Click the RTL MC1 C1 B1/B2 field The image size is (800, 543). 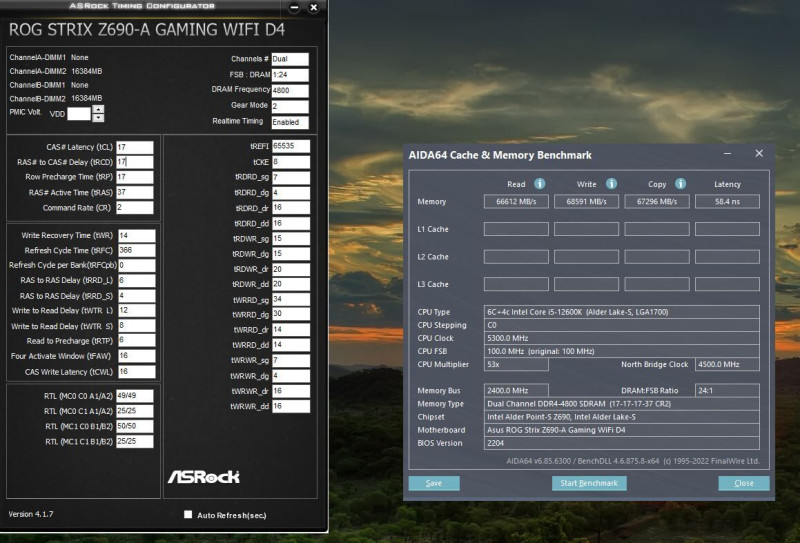coord(135,441)
